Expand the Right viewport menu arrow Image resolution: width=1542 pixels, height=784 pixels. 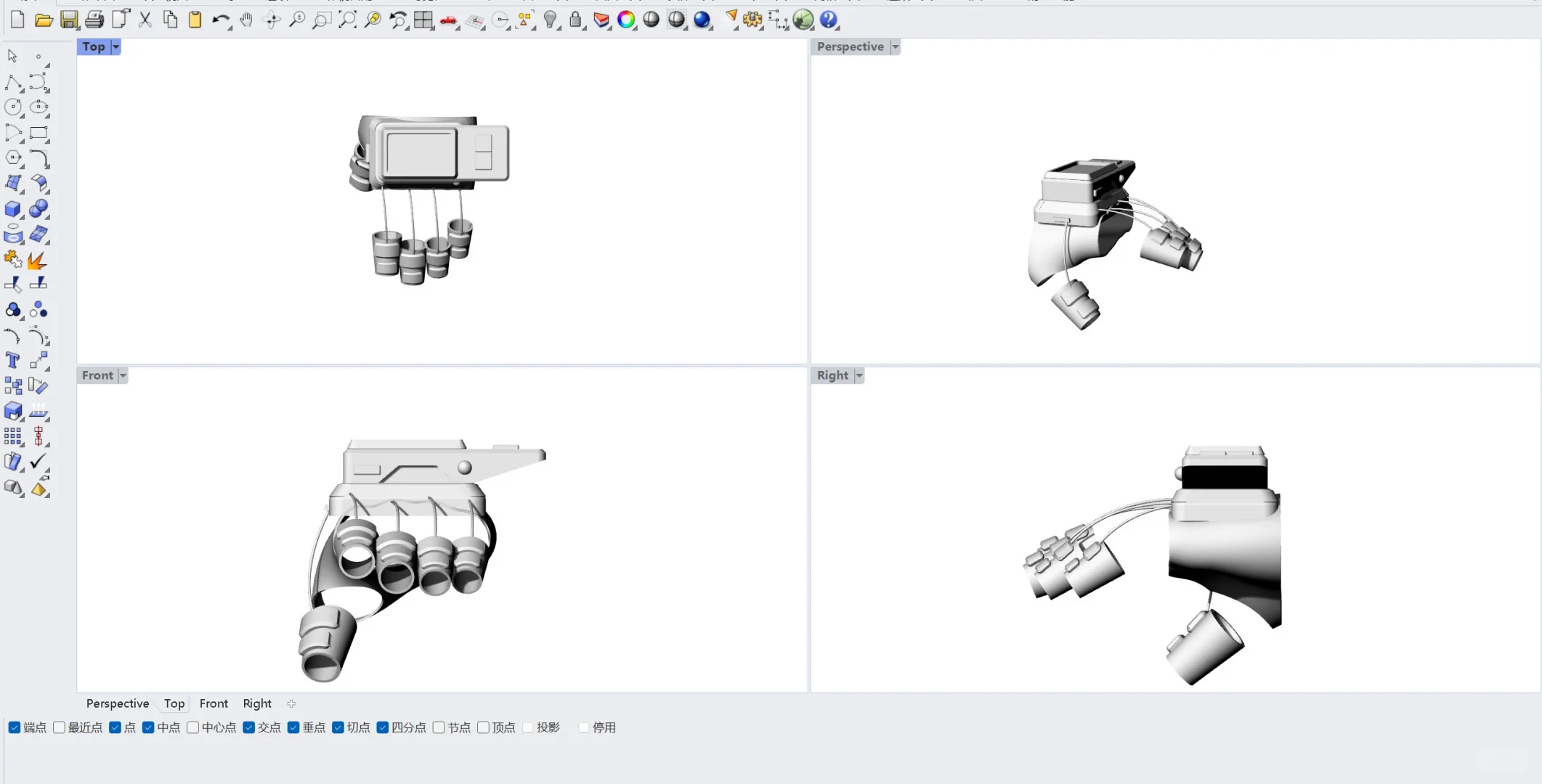point(859,375)
